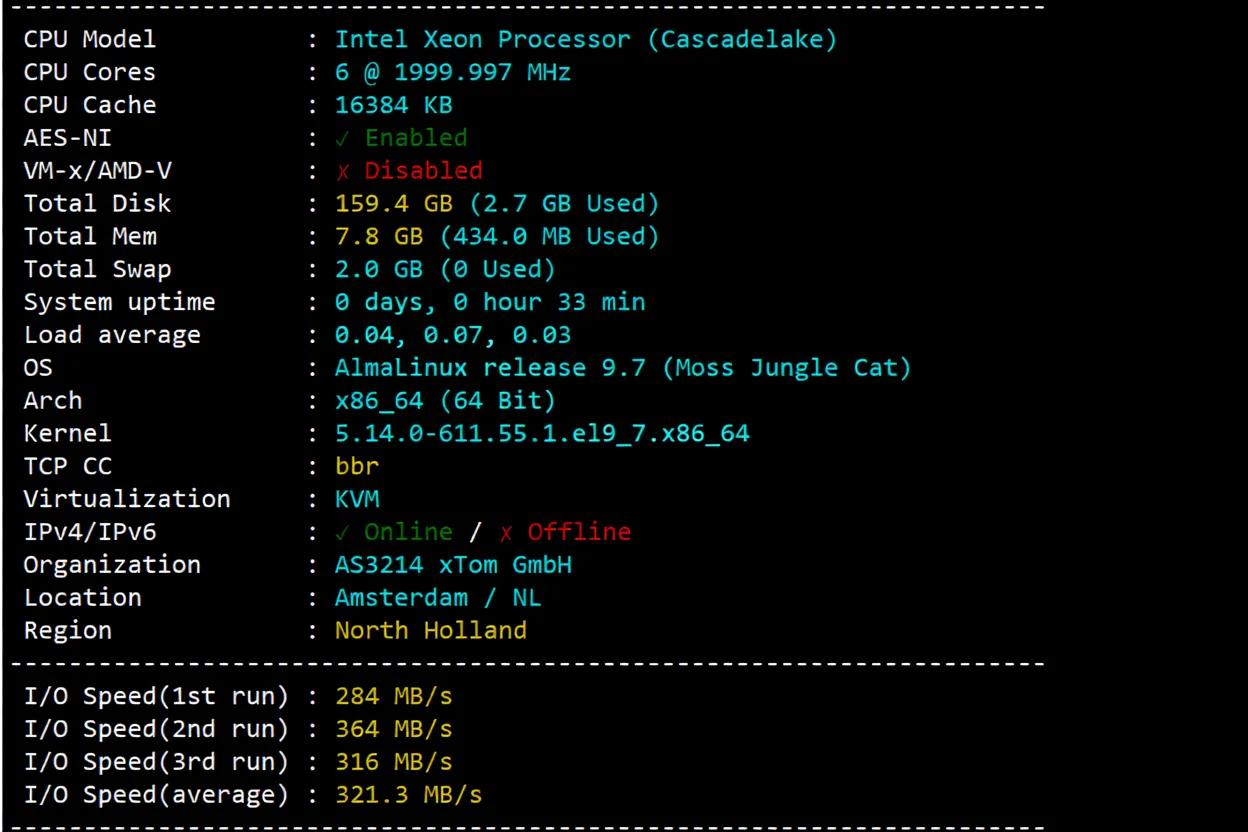Click the '284 MB/s' value
The image size is (1248, 832).
click(x=394, y=696)
